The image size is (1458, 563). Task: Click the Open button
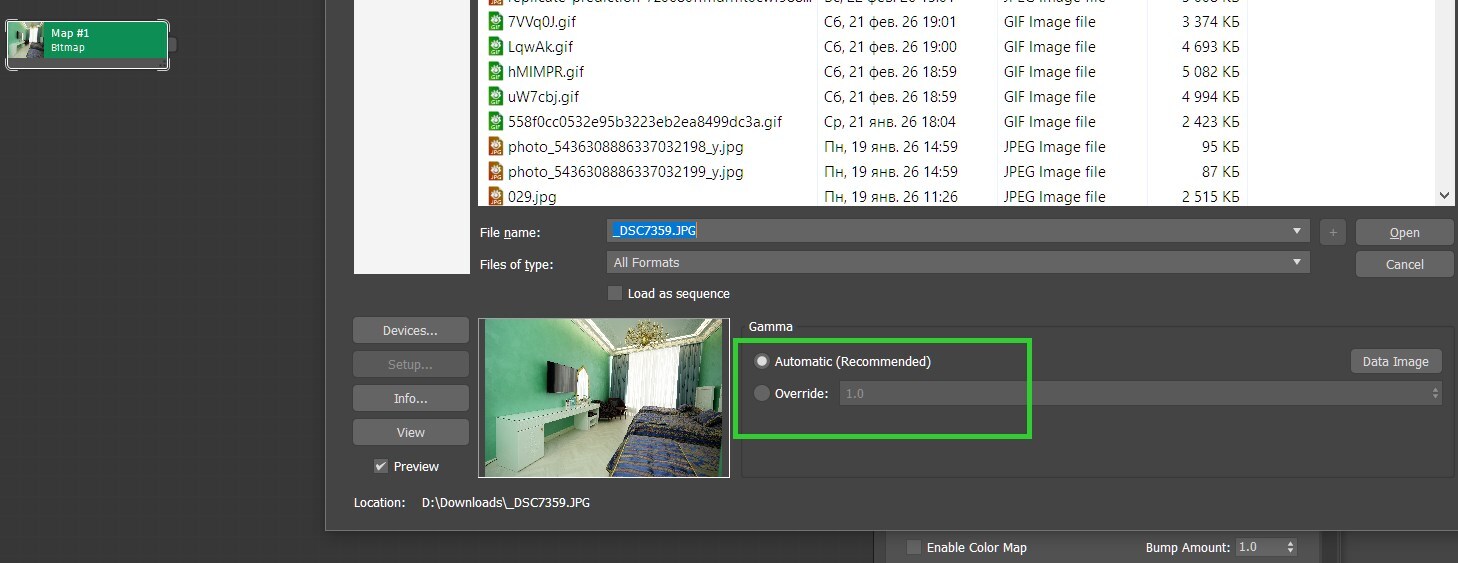click(1404, 232)
